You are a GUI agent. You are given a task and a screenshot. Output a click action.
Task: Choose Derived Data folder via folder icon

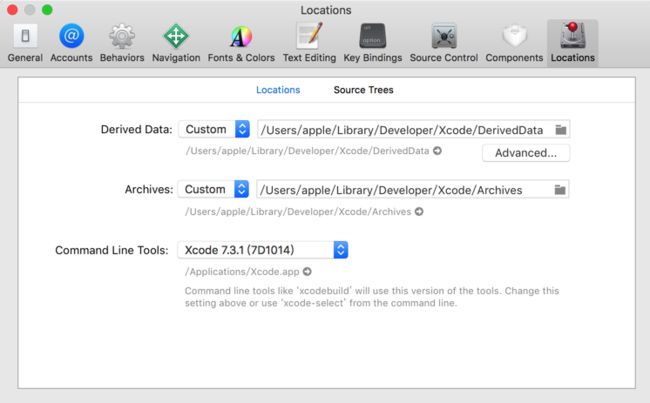click(561, 130)
